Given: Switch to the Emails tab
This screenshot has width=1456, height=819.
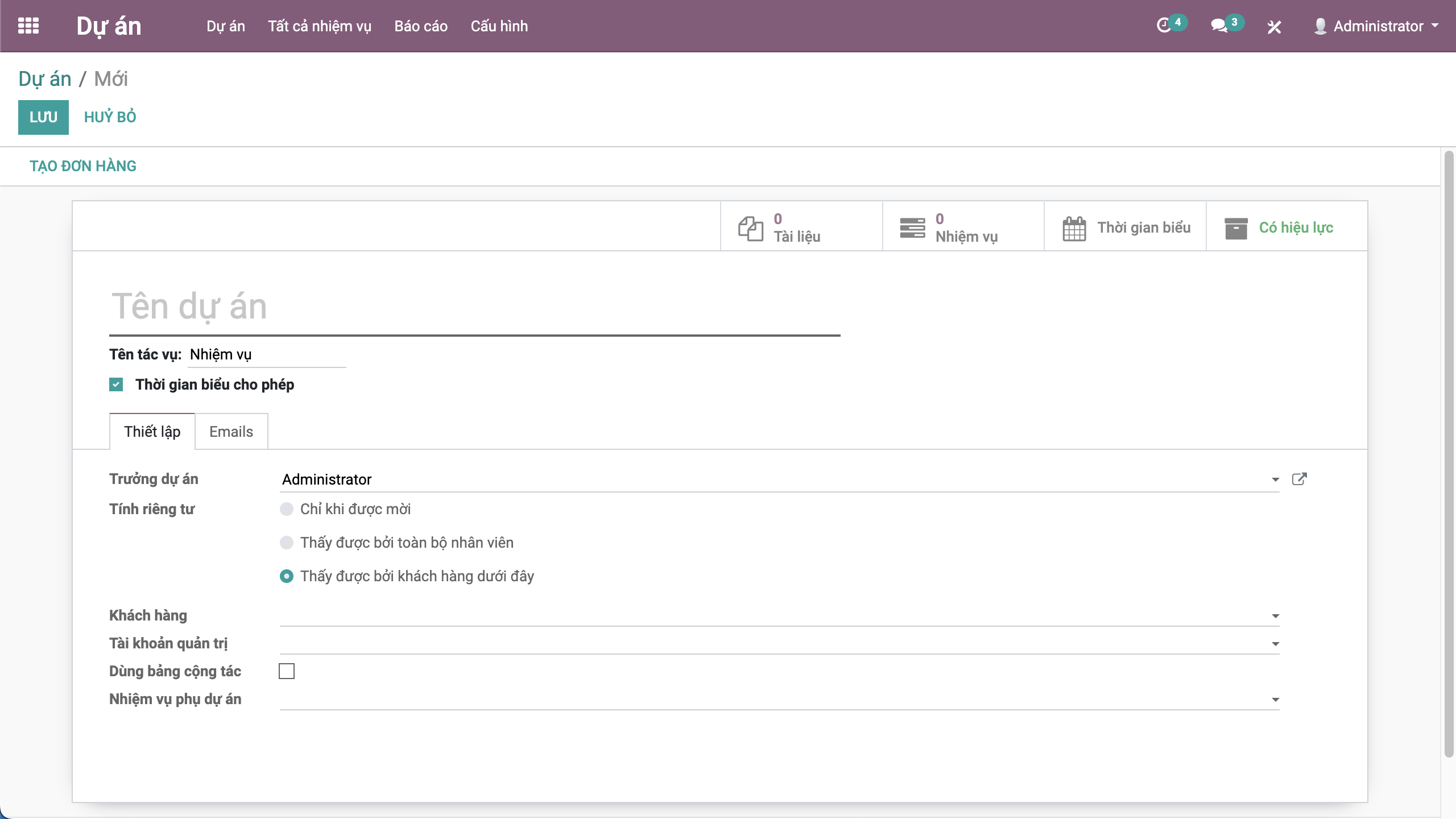Looking at the screenshot, I should click(x=231, y=432).
